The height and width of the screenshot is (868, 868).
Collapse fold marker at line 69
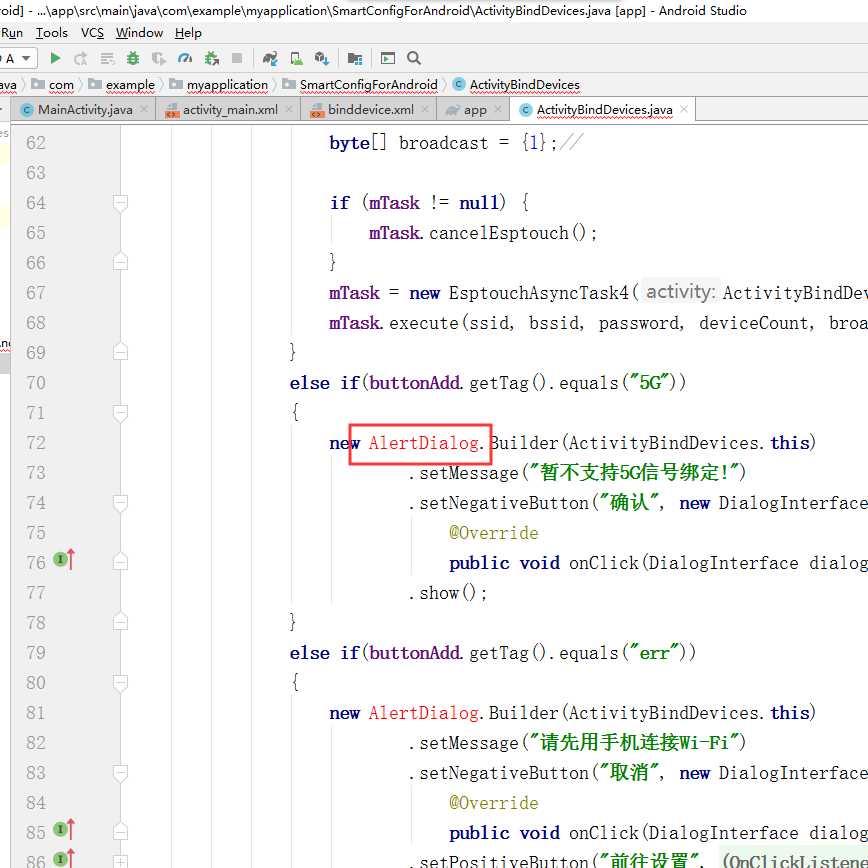(x=120, y=352)
